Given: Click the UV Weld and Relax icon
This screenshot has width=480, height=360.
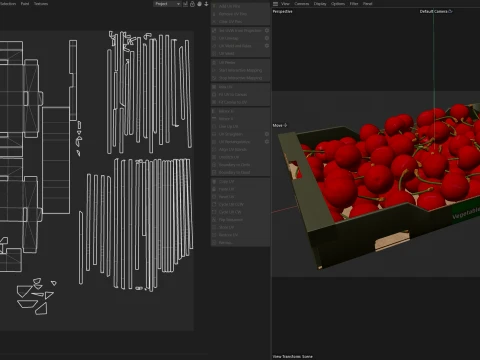Looking at the screenshot, I should 214,46.
